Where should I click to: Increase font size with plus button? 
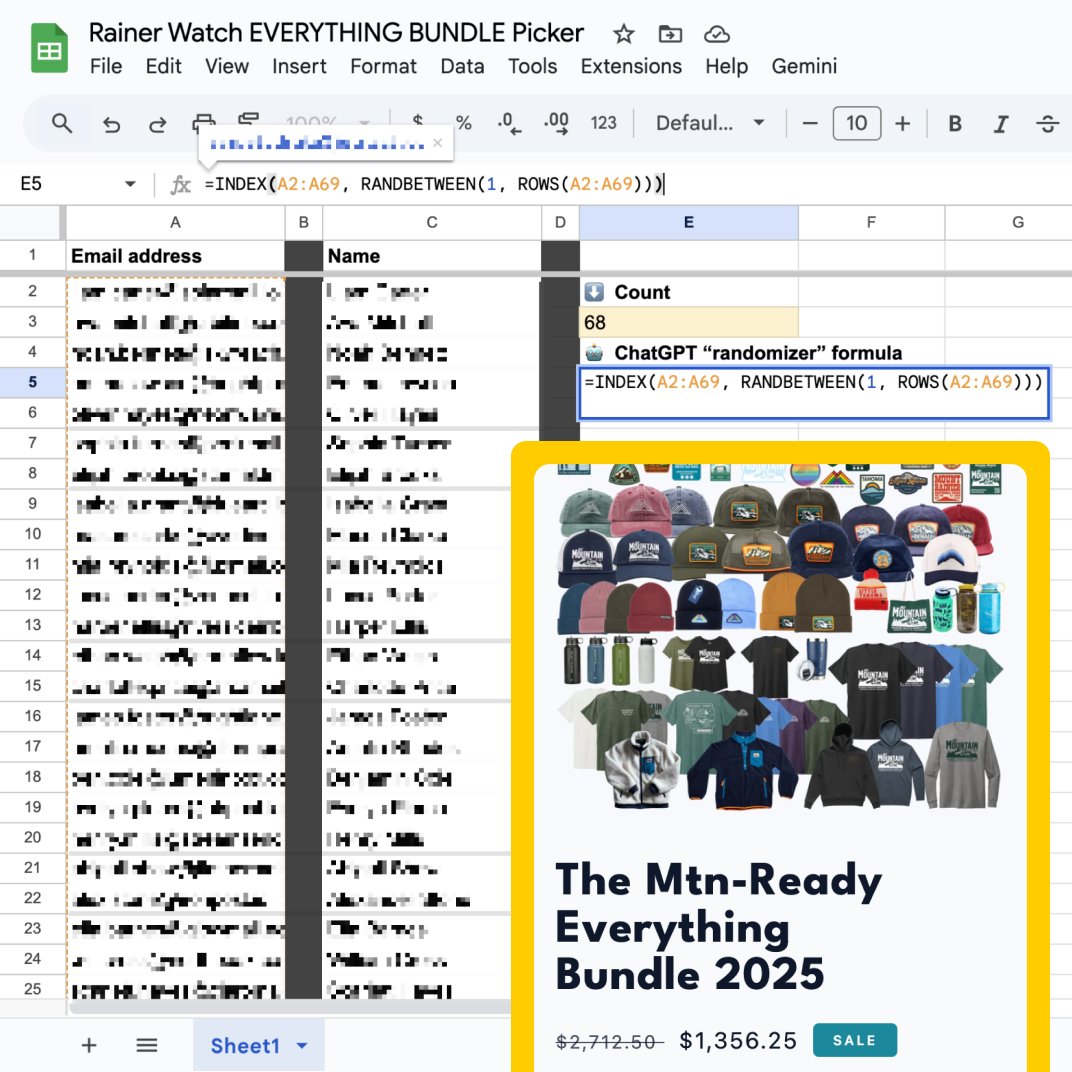[902, 123]
